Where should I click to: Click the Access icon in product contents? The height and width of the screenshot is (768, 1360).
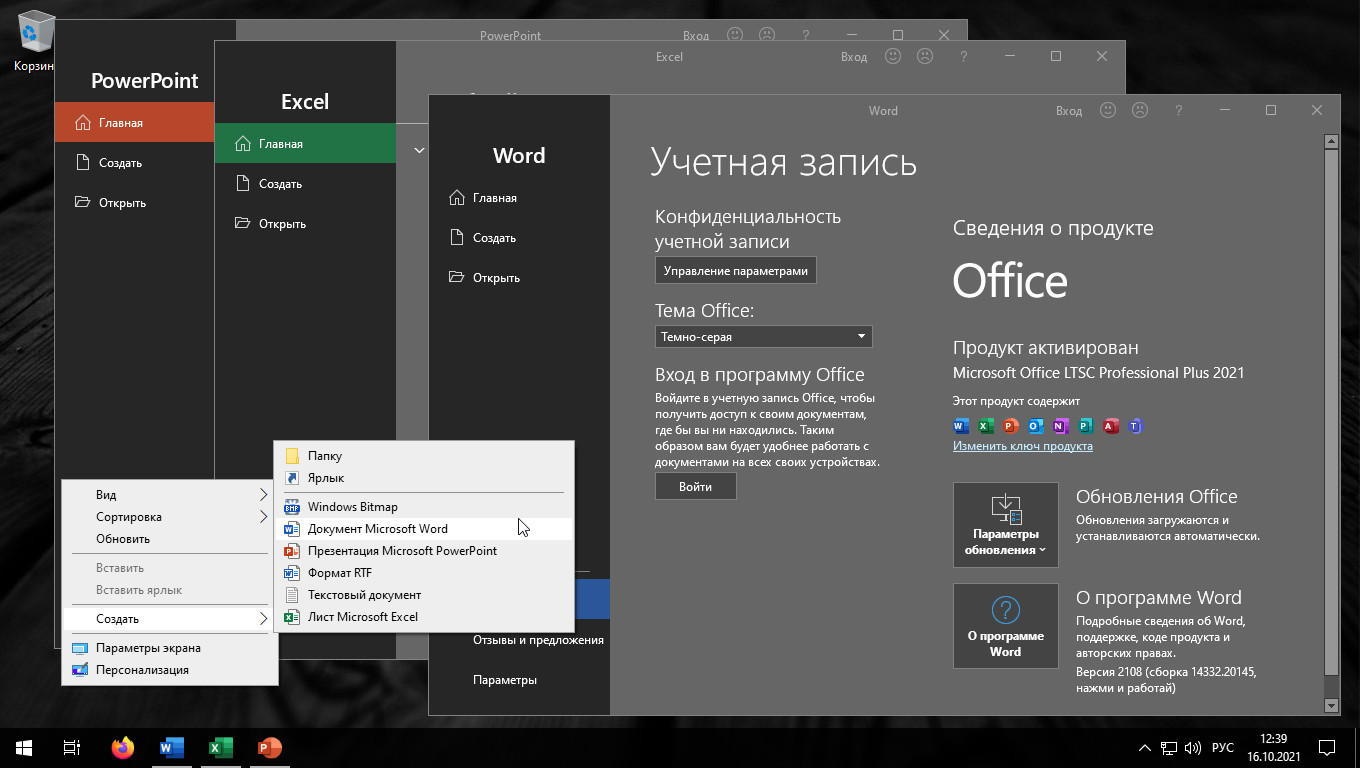click(x=1110, y=426)
